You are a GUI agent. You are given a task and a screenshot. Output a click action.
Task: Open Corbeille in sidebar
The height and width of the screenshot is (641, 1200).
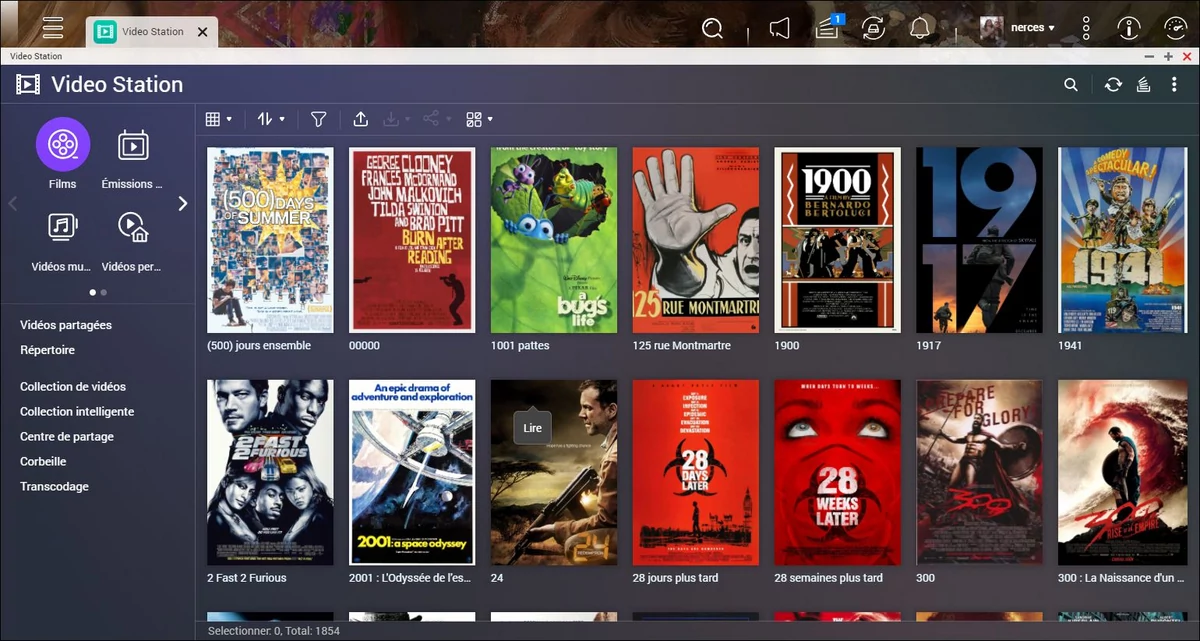pyautogui.click(x=43, y=461)
